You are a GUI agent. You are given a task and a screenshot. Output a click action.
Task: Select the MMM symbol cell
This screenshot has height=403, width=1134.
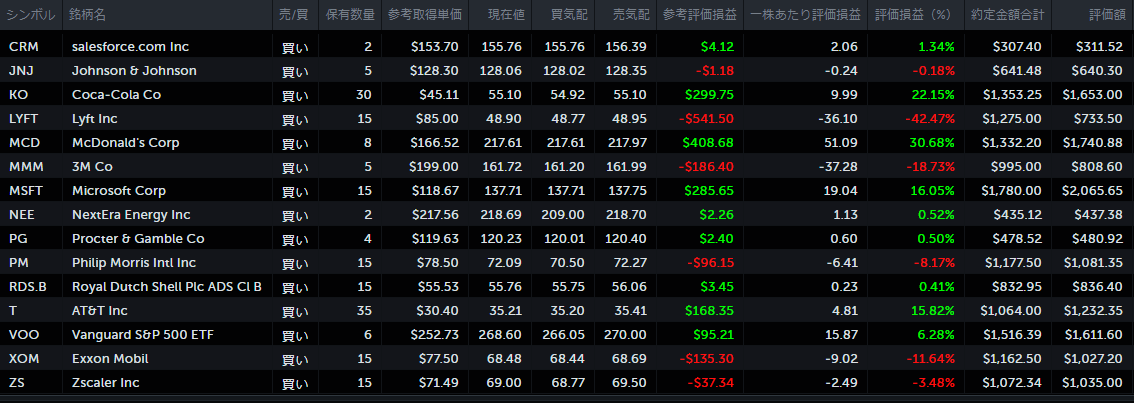(x=26, y=166)
